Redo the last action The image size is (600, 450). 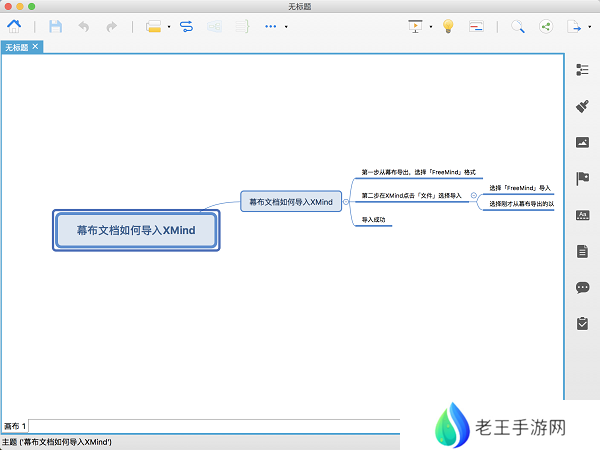[111, 27]
